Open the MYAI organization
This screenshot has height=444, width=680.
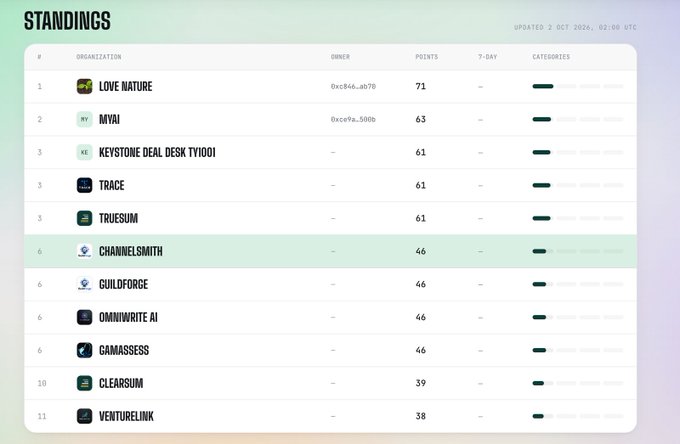pos(109,119)
